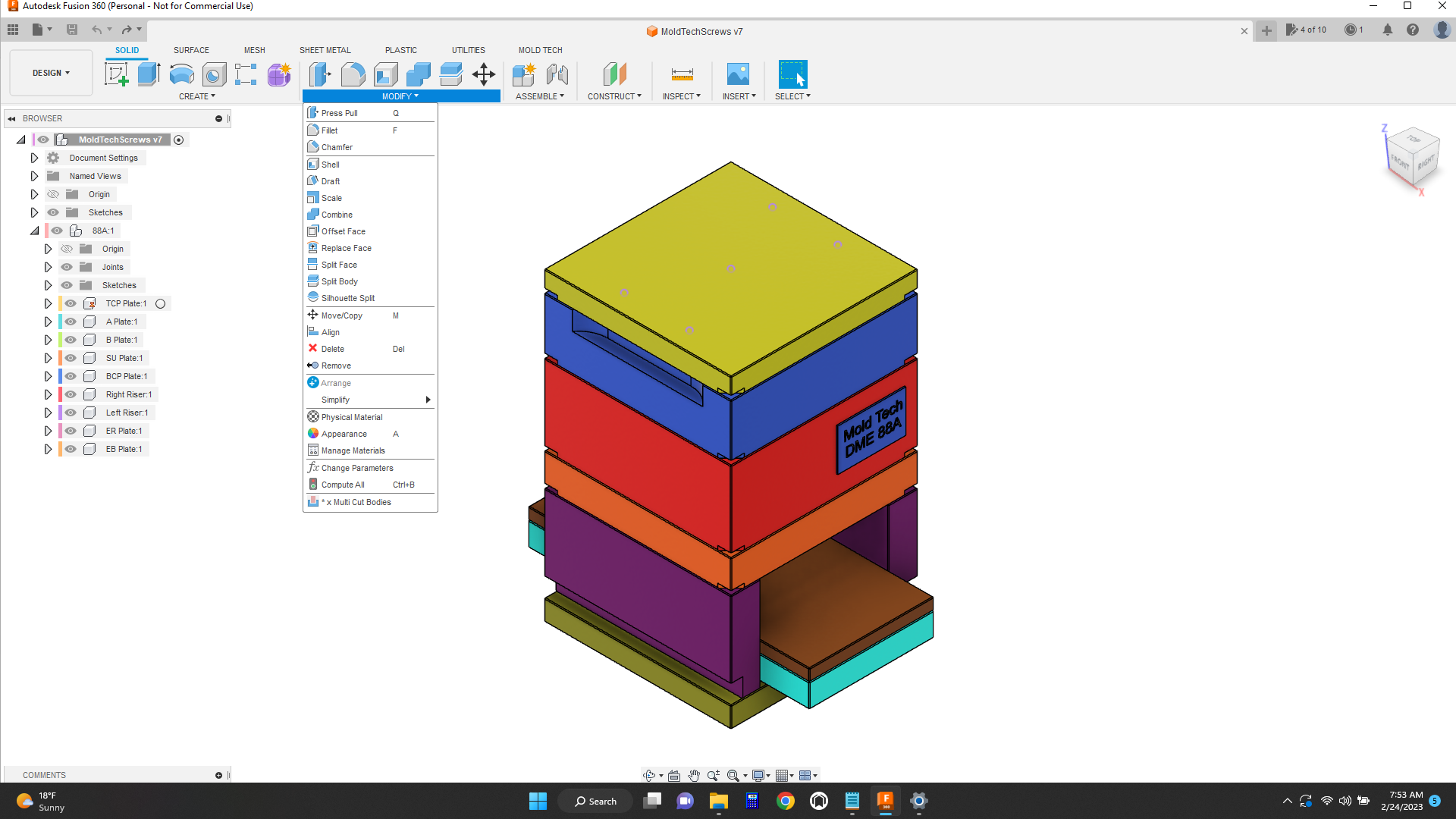Choose Split Body from Modify menu
The image size is (1456, 819).
click(339, 281)
